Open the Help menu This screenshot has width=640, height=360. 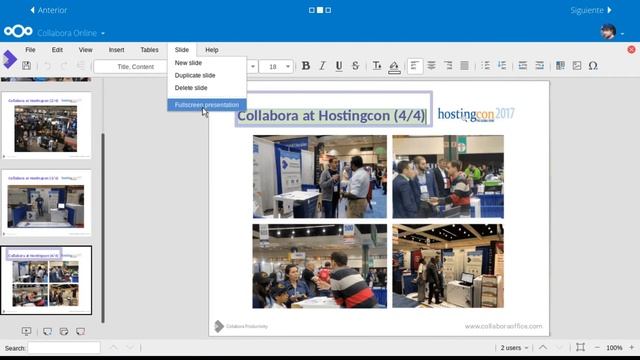pyautogui.click(x=212, y=50)
